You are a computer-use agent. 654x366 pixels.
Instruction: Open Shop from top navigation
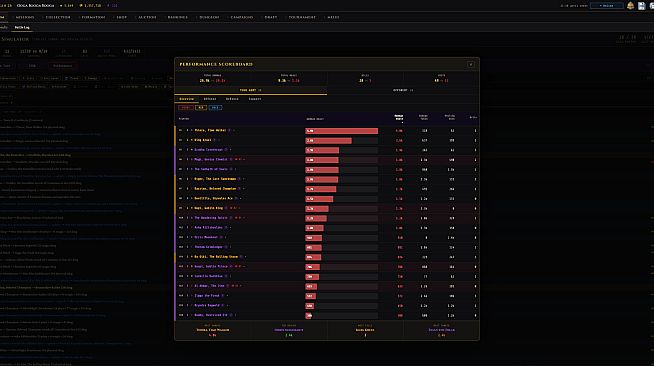coord(121,18)
